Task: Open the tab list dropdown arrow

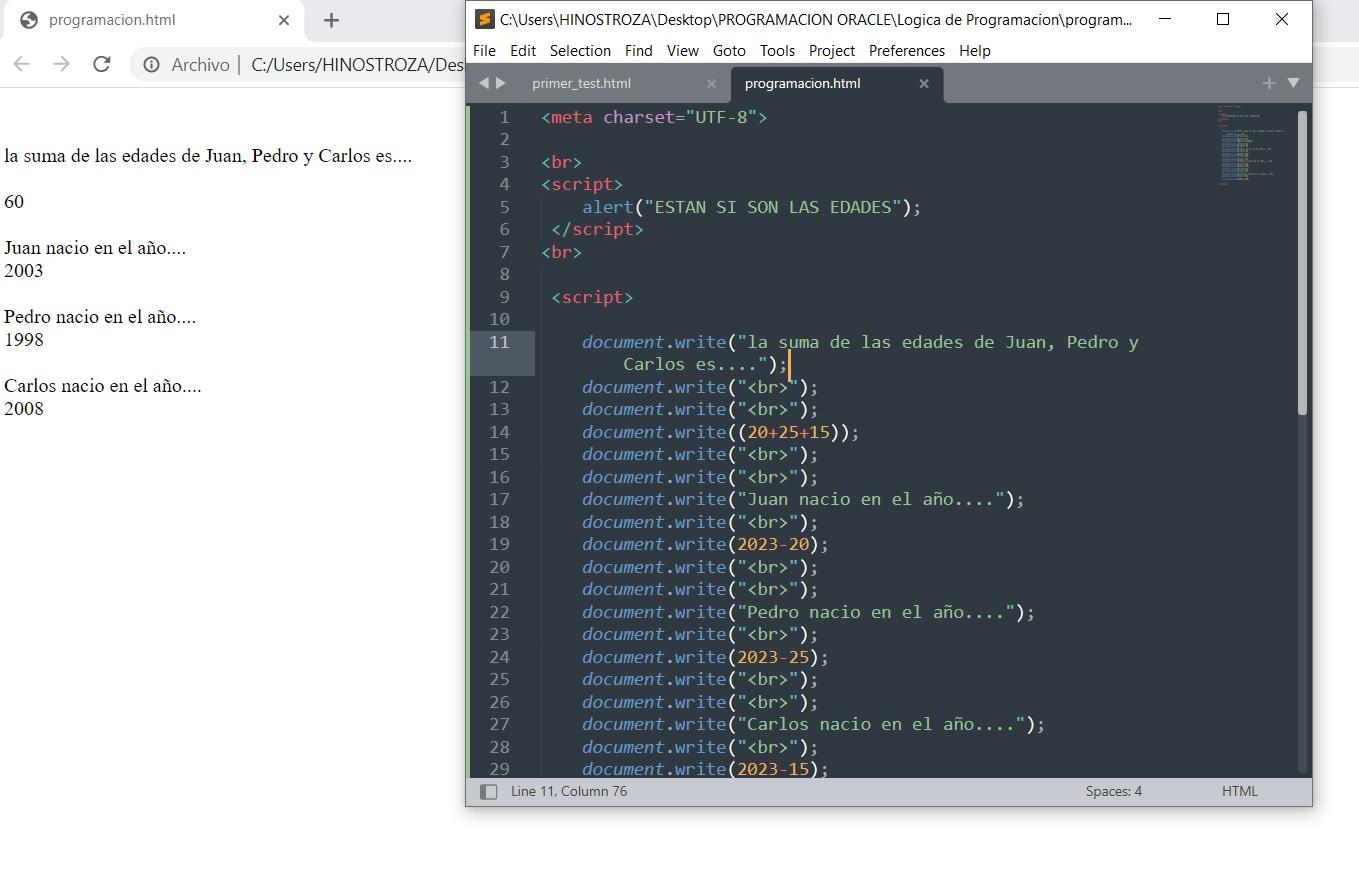Action: [1293, 83]
